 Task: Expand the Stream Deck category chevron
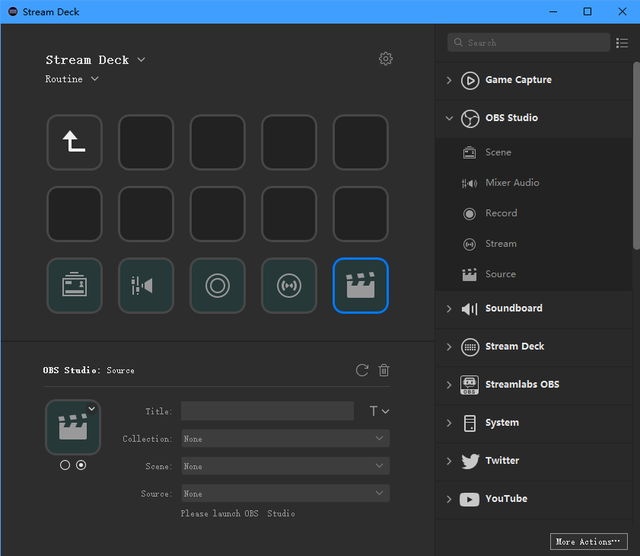tap(449, 347)
